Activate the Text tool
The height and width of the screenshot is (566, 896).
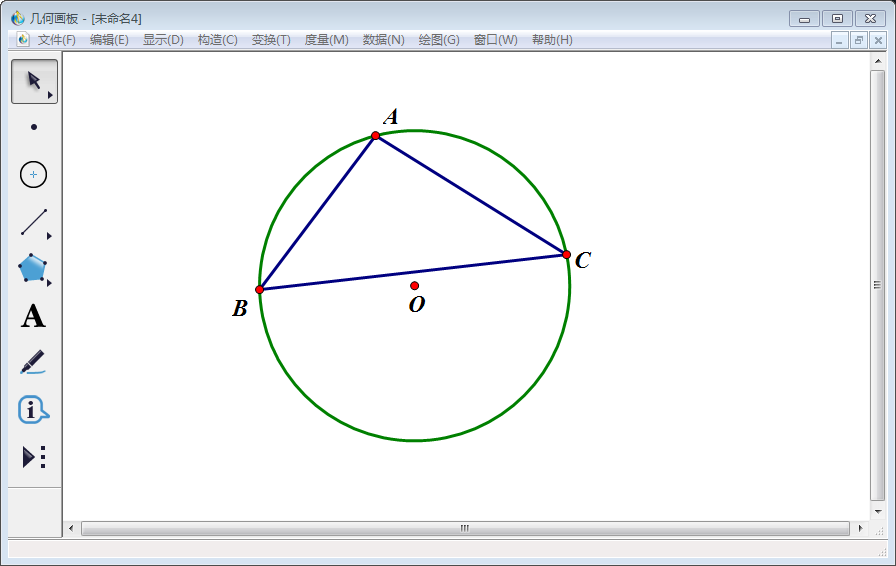33,316
